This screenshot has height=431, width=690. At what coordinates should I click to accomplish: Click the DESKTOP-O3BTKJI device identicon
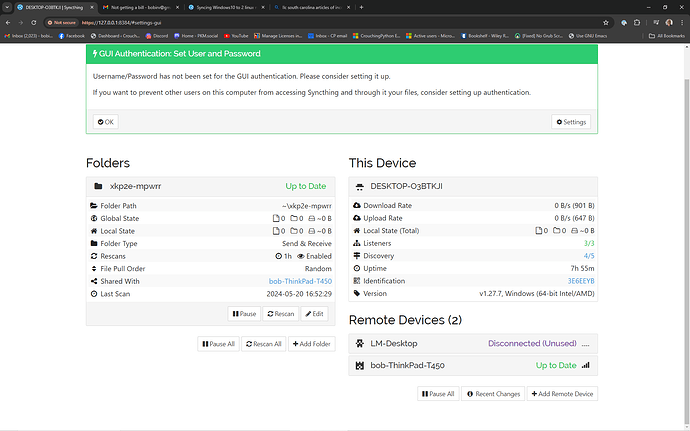pyautogui.click(x=360, y=187)
